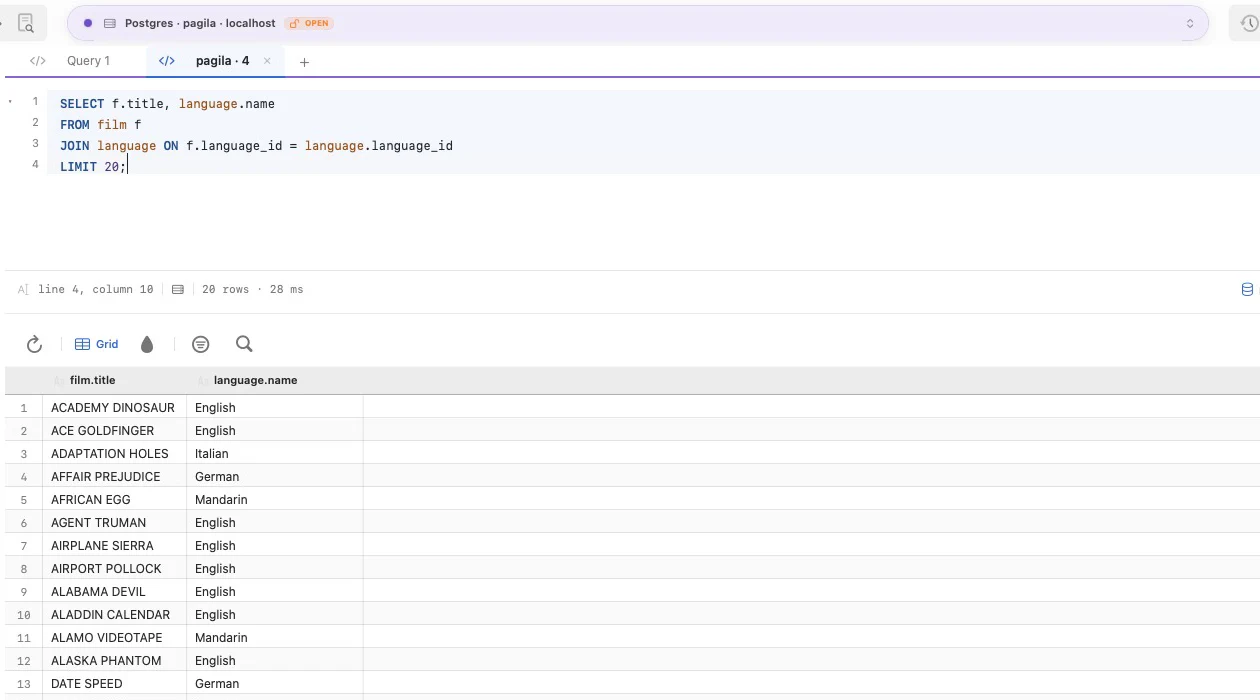Click the JOIN language line in editor

pyautogui.click(x=256, y=146)
